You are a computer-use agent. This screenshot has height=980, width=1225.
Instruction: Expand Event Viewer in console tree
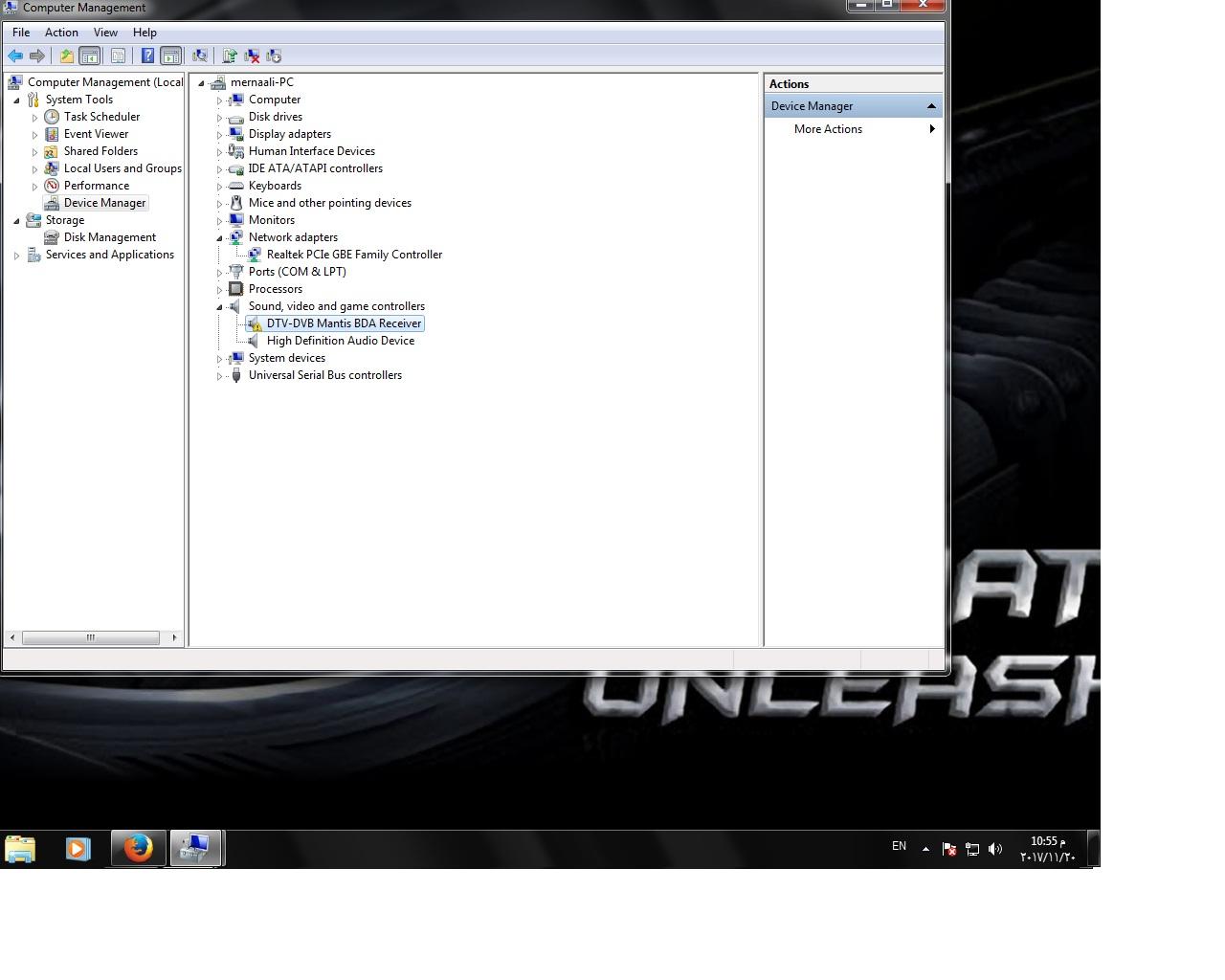pos(34,134)
